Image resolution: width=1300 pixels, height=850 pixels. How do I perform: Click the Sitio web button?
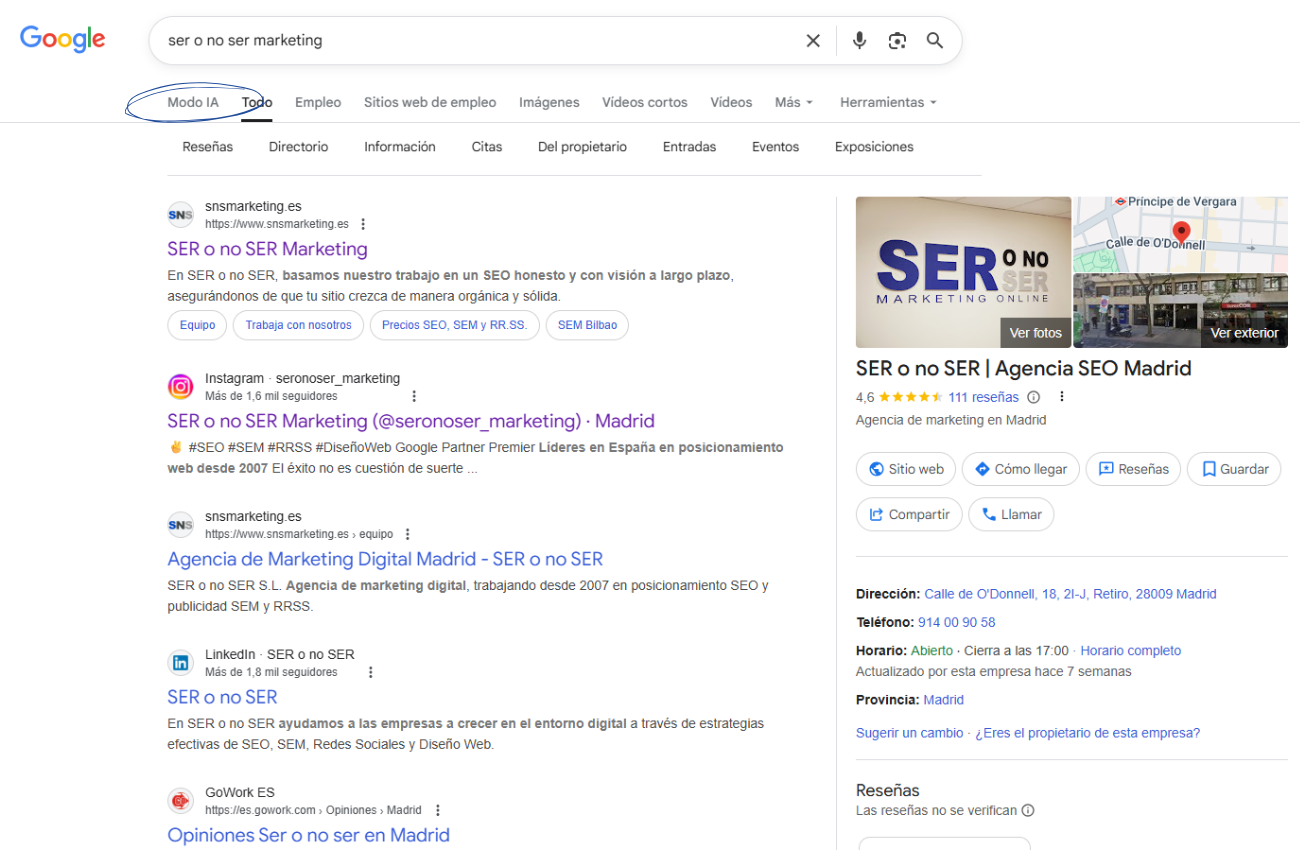click(x=906, y=469)
